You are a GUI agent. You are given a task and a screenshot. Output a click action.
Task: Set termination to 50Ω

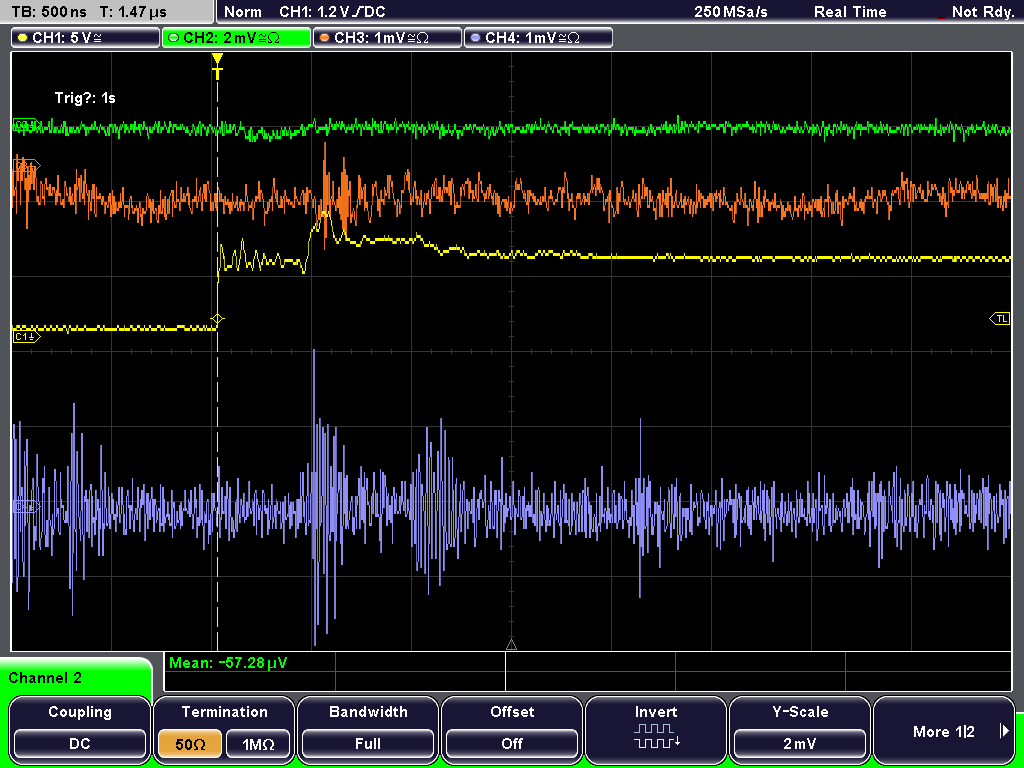coord(190,744)
